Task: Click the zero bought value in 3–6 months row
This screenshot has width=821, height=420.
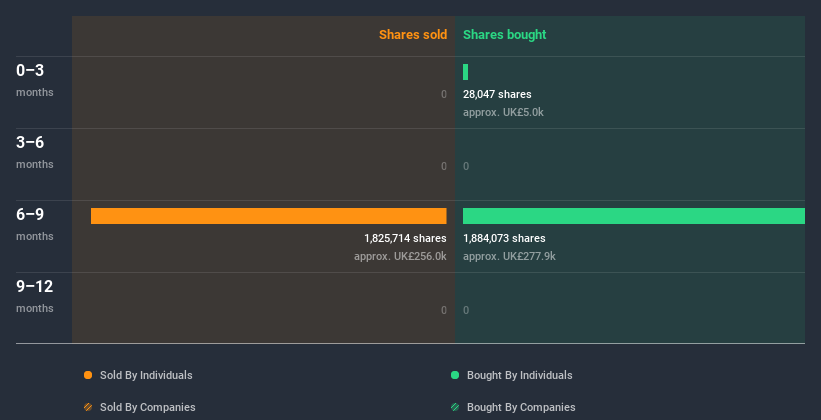Action: 466,166
